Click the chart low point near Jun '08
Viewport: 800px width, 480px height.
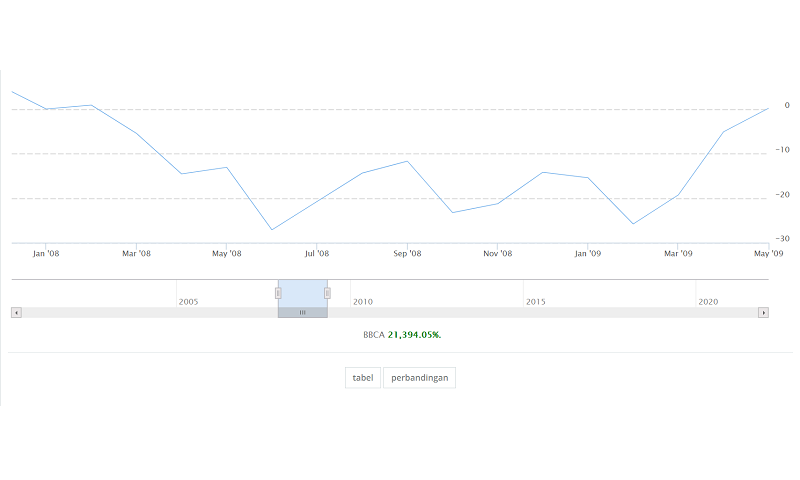click(272, 230)
